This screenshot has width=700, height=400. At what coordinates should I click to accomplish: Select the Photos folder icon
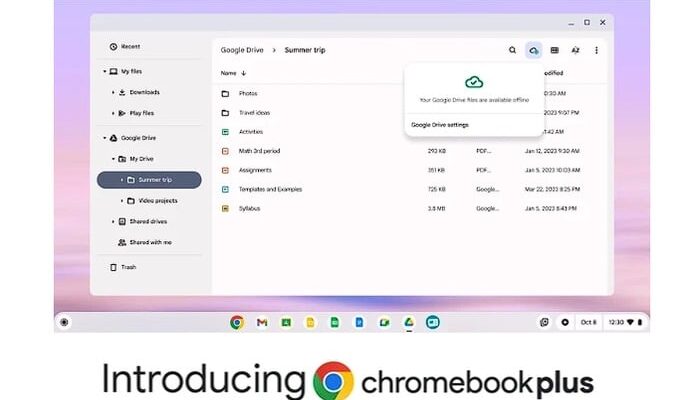(x=225, y=94)
